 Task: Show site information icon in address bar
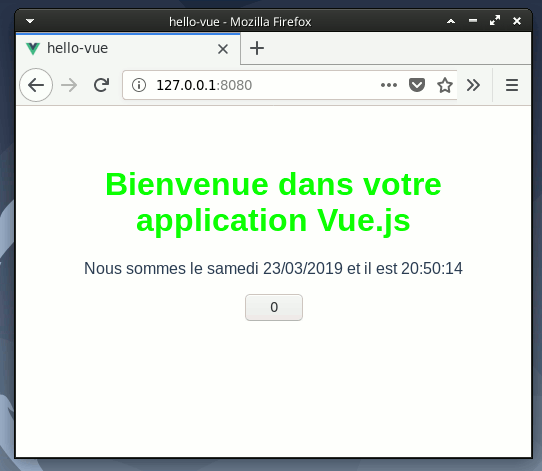click(x=139, y=85)
